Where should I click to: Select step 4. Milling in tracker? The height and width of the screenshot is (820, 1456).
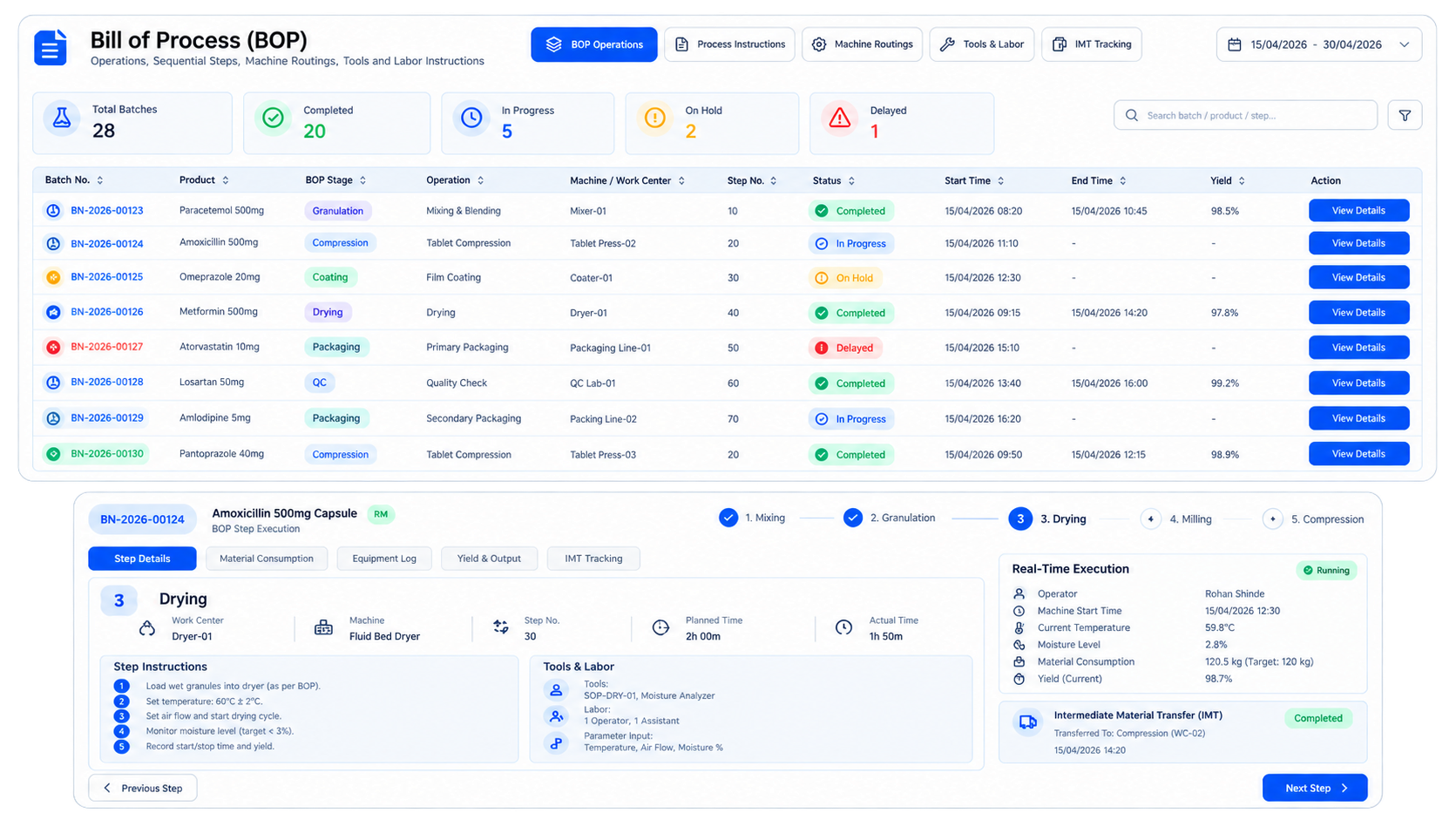[1177, 518]
